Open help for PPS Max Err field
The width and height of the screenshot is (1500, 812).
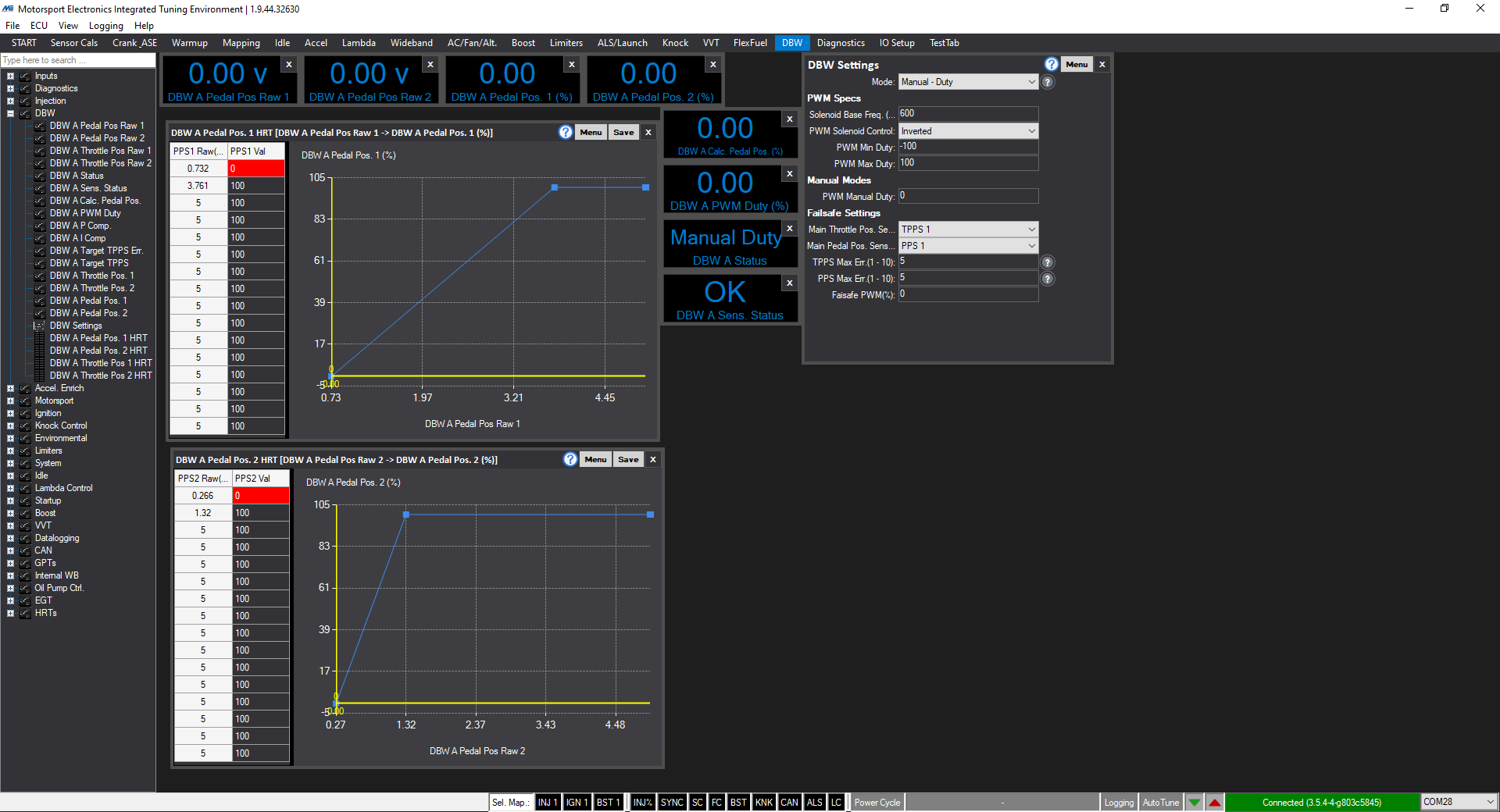pyautogui.click(x=1048, y=279)
